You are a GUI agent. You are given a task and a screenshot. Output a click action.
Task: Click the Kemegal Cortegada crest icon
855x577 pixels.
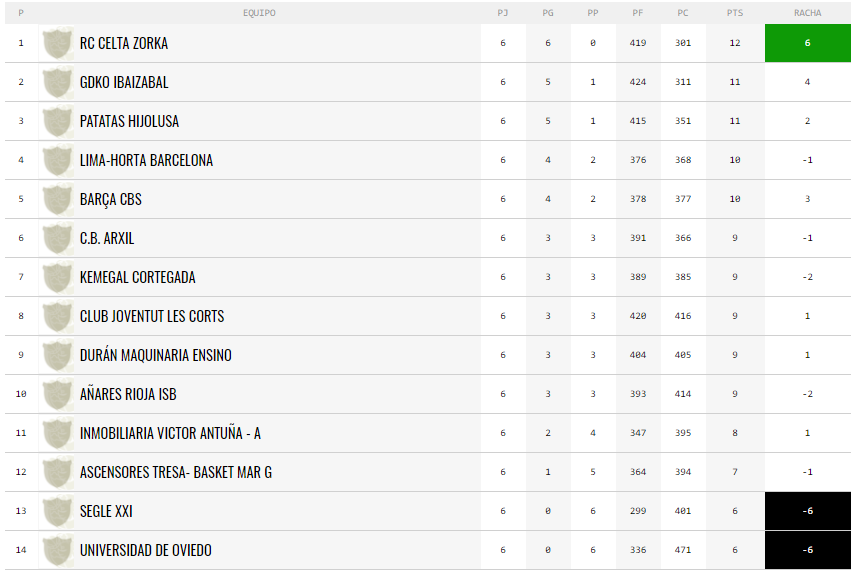coord(57,277)
